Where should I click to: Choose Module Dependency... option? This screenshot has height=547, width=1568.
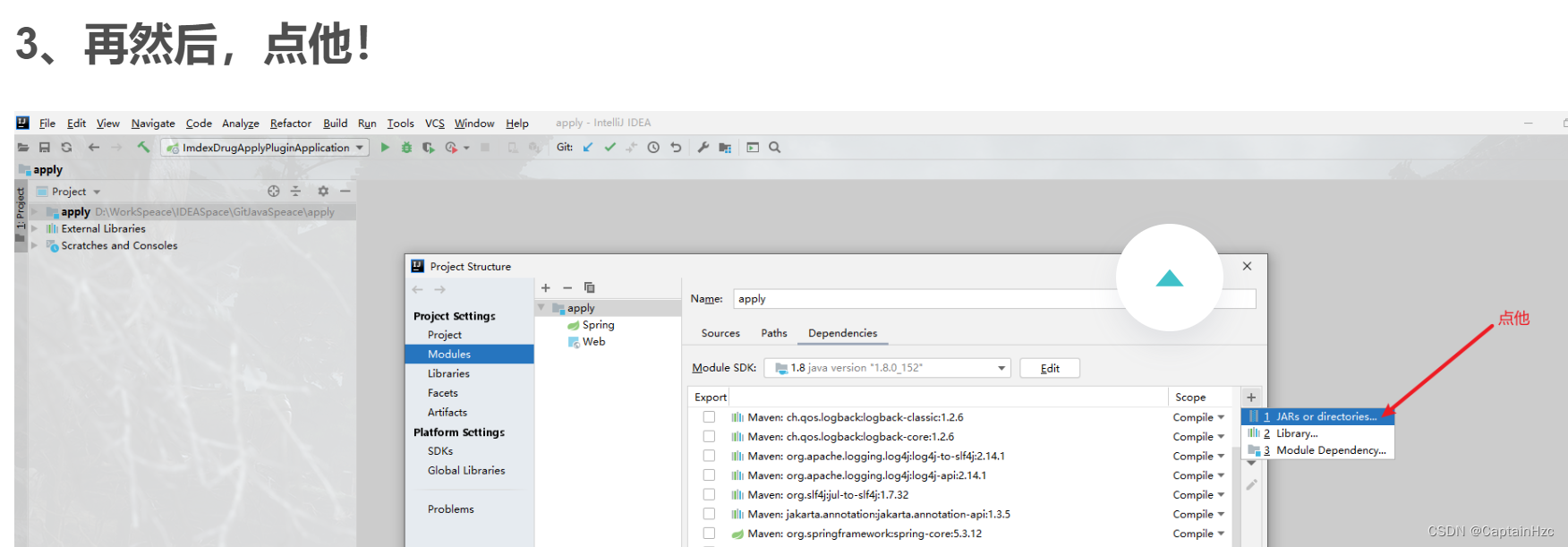click(1317, 450)
